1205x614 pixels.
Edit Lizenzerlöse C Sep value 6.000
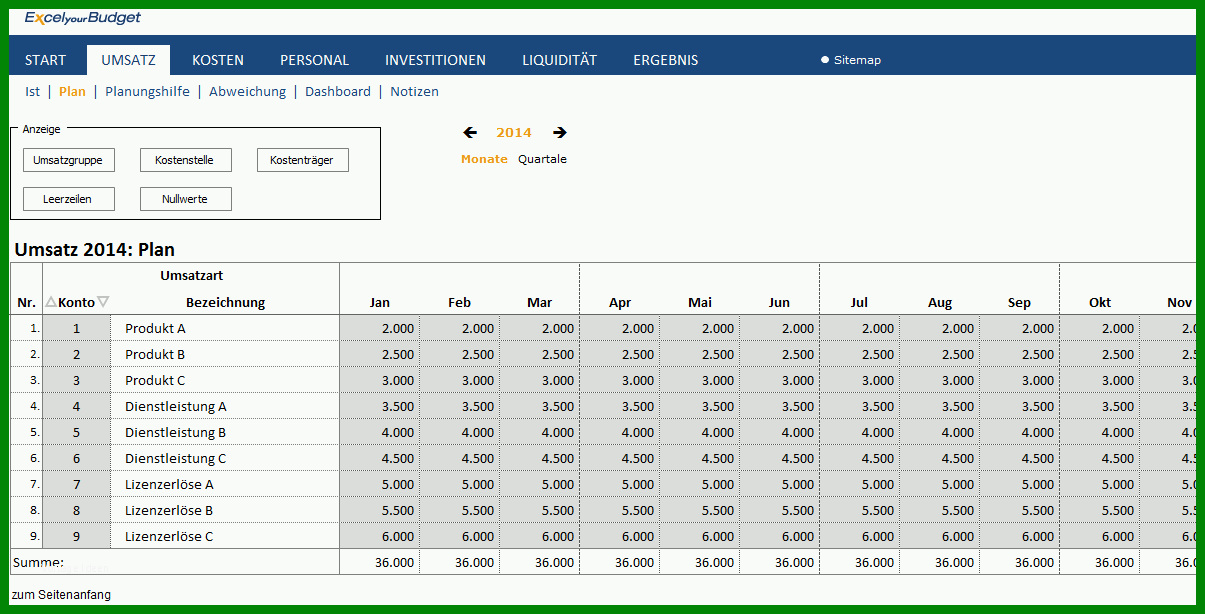click(1020, 536)
